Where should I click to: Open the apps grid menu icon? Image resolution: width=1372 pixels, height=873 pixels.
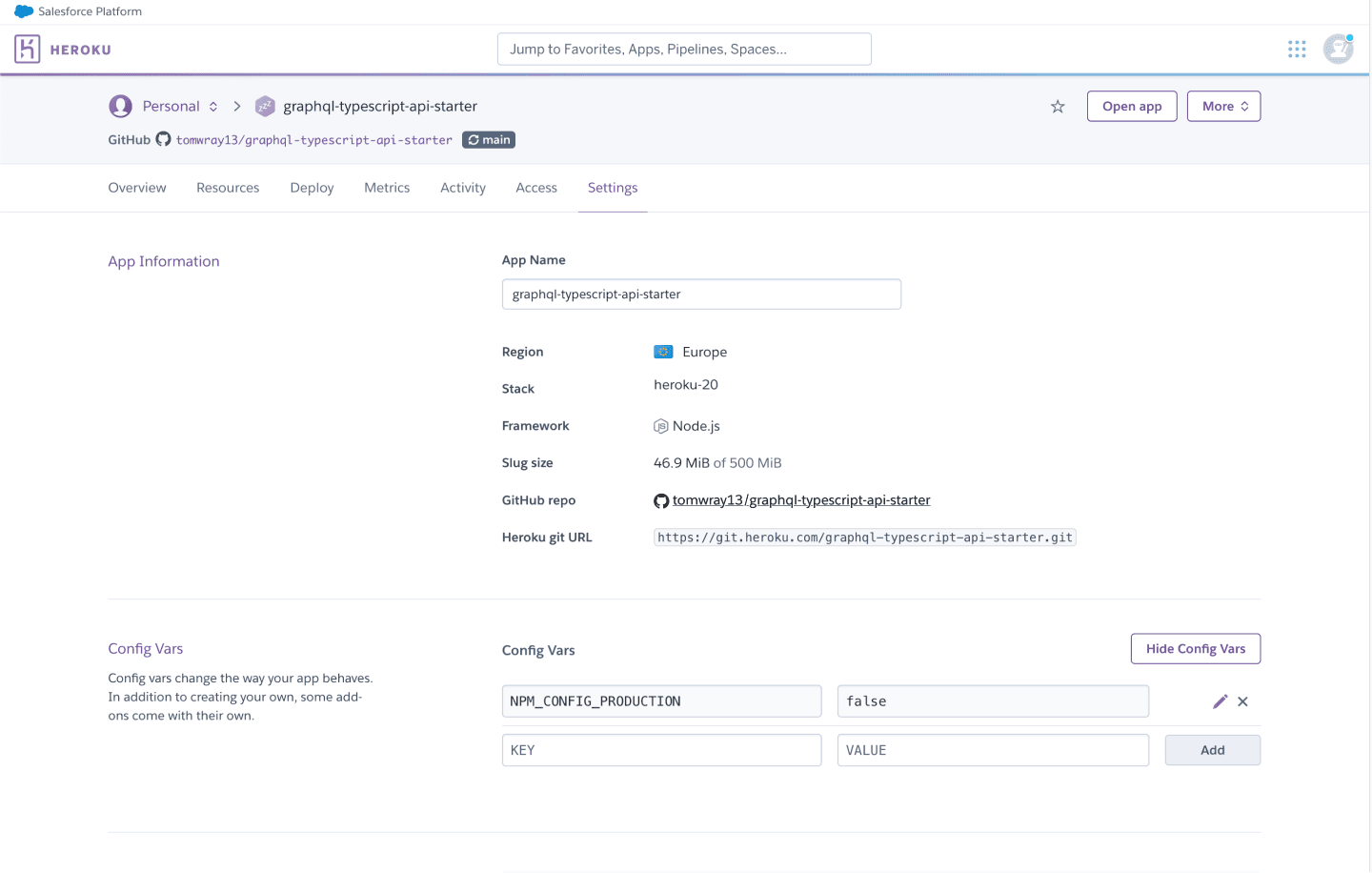coord(1297,49)
